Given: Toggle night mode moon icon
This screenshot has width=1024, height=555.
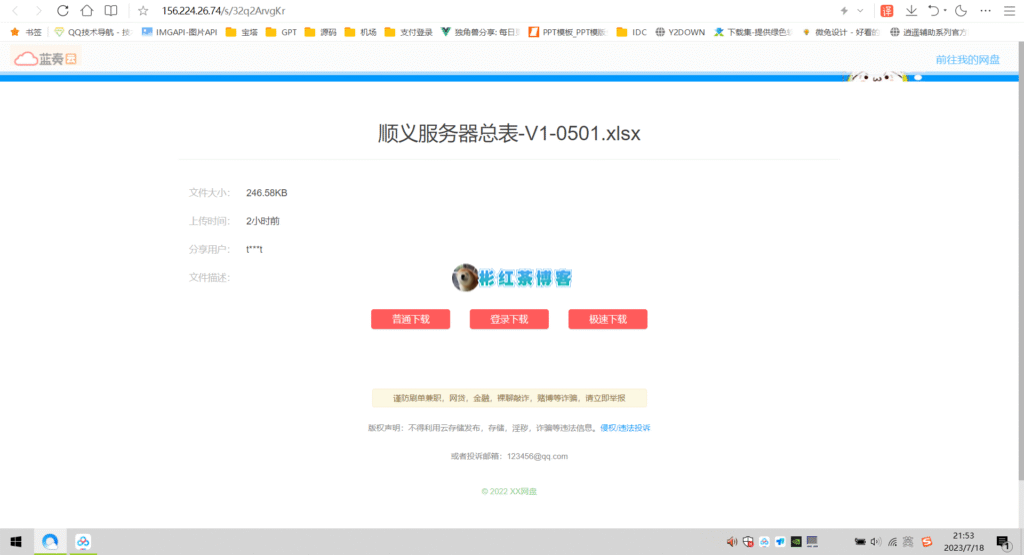Looking at the screenshot, I should pyautogui.click(x=961, y=10).
